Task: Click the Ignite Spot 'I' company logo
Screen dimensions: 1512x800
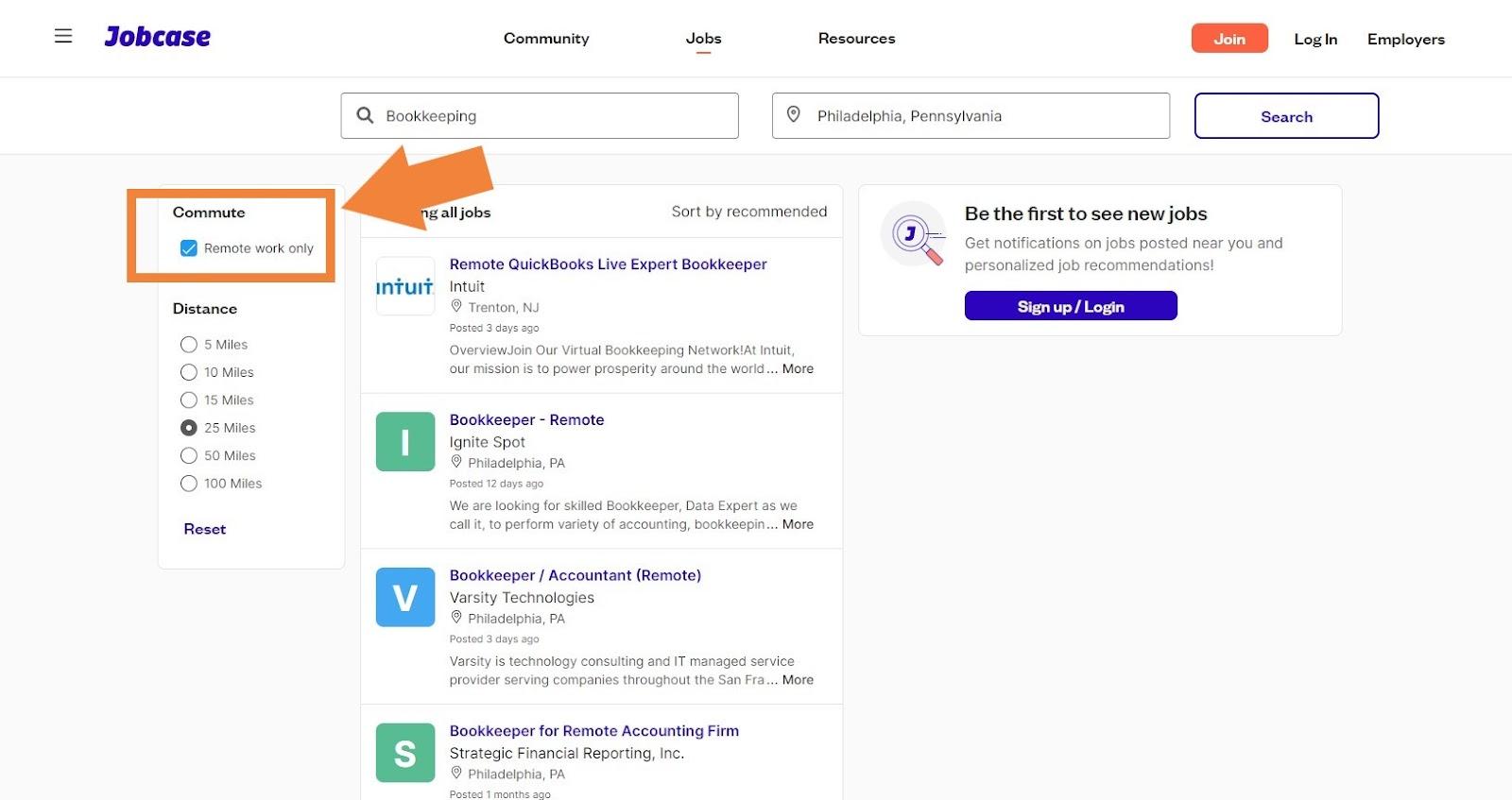Action: pyautogui.click(x=405, y=442)
